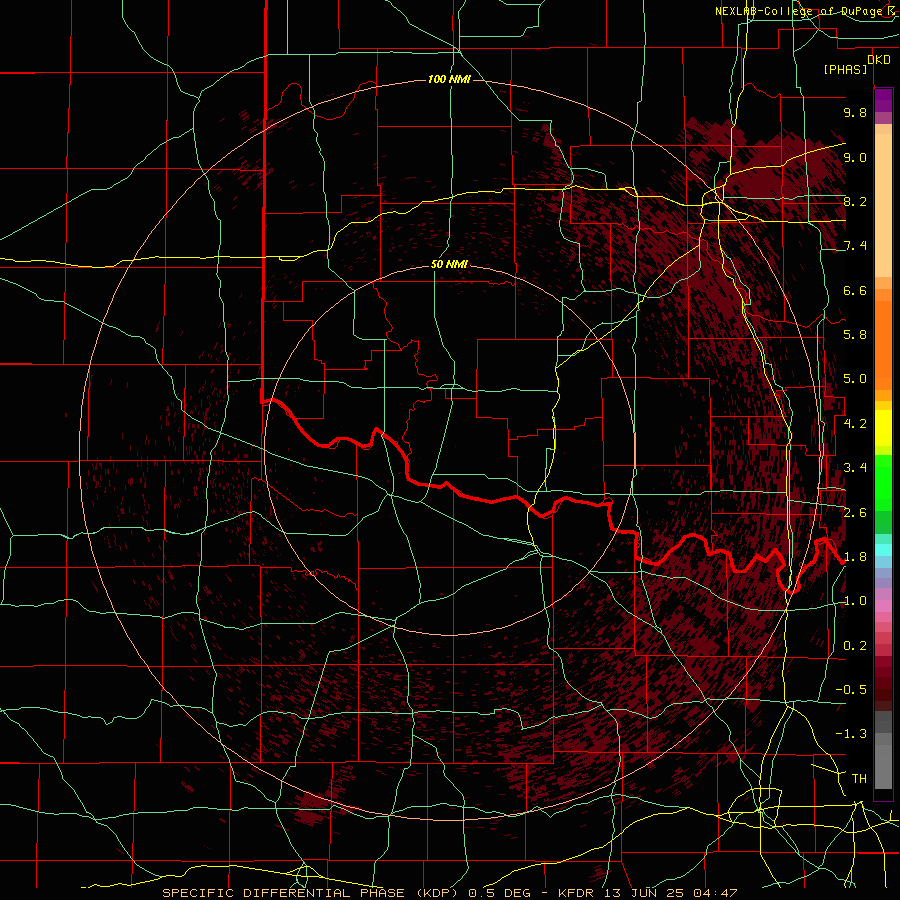Select the -1.3 scale value
Image resolution: width=900 pixels, height=900 pixels.
click(851, 735)
